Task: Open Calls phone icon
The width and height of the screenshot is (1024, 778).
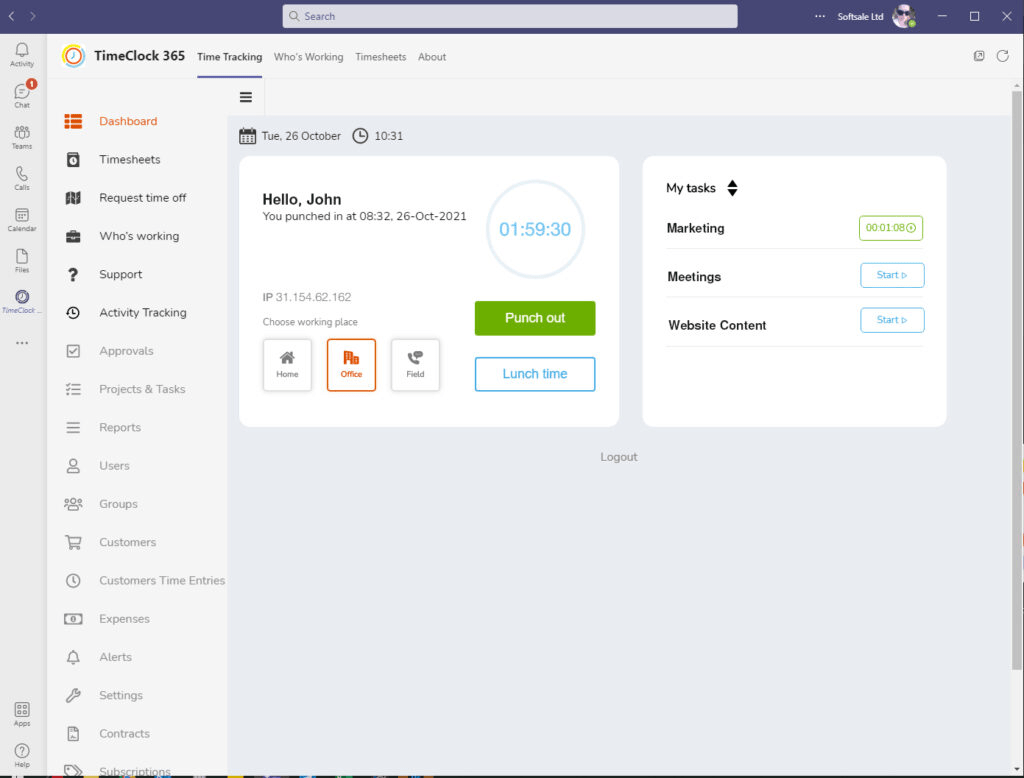Action: coord(22,178)
